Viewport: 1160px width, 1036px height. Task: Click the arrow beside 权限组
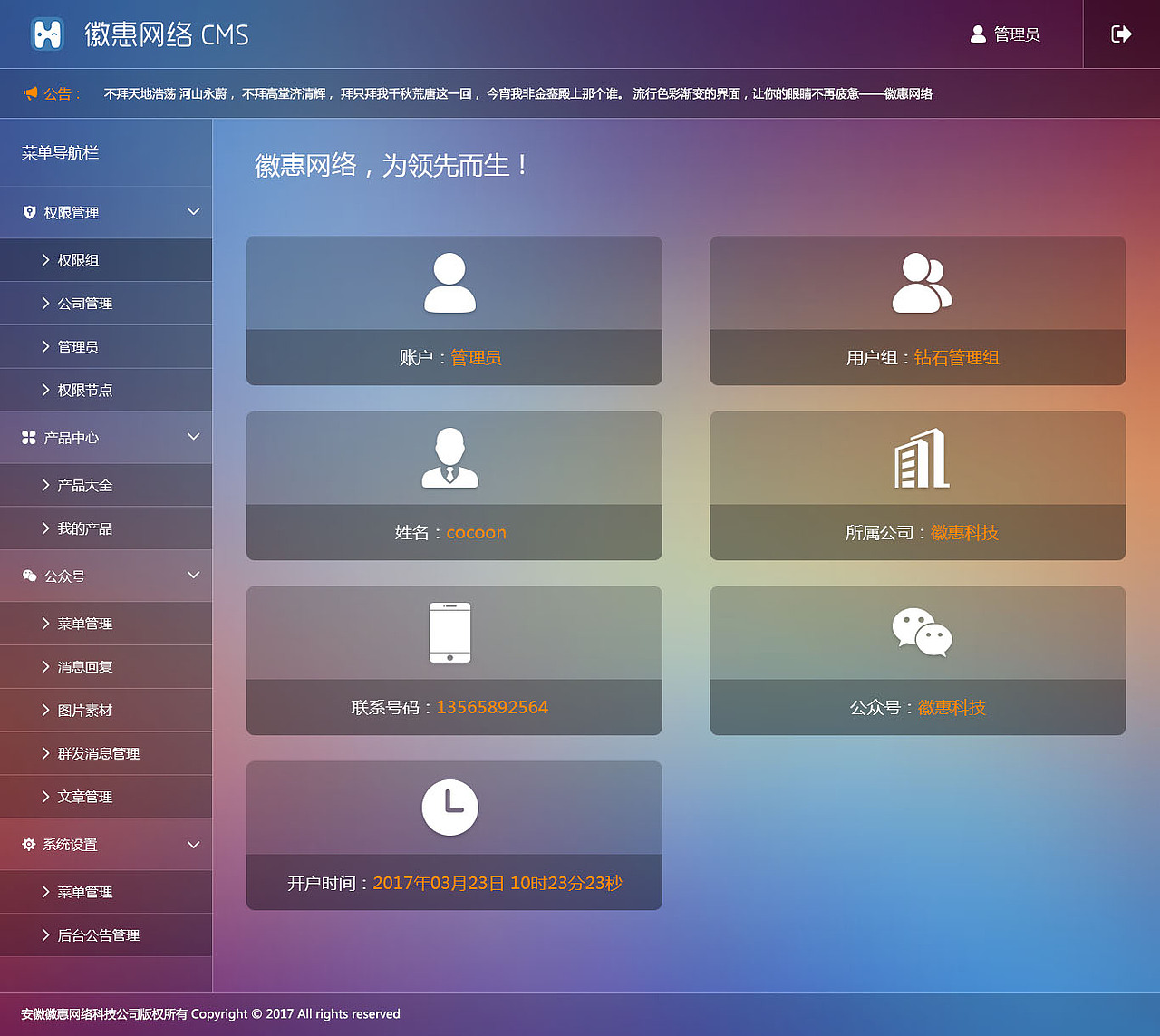[x=45, y=260]
